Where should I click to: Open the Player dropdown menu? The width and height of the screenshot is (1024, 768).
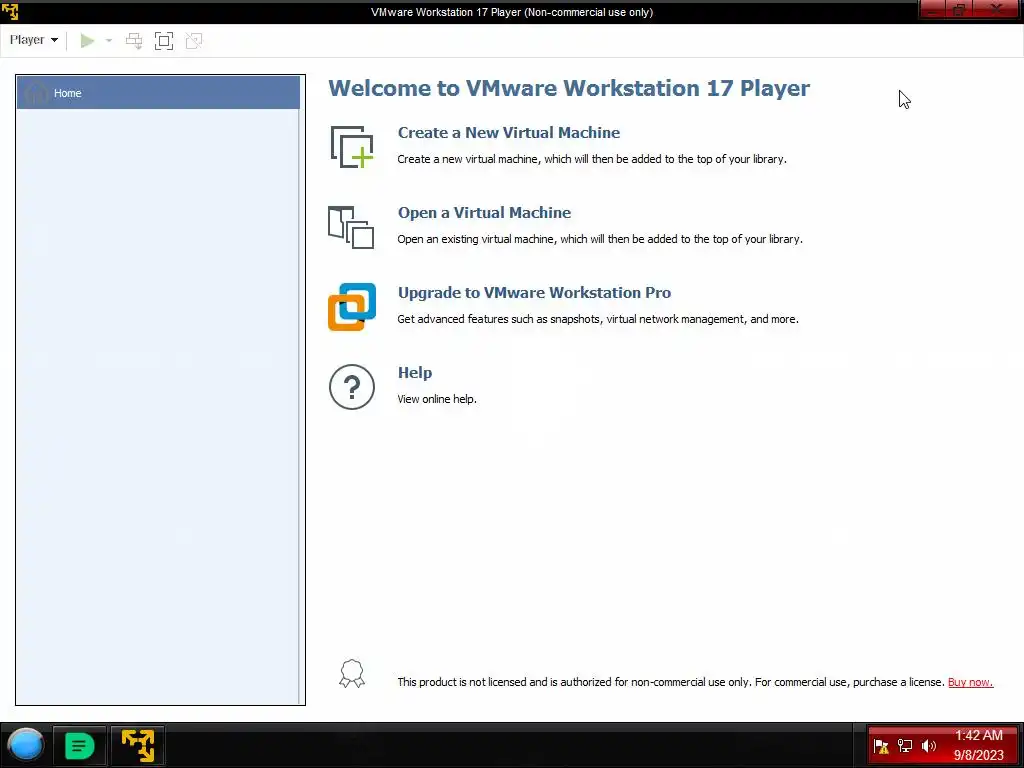(33, 40)
